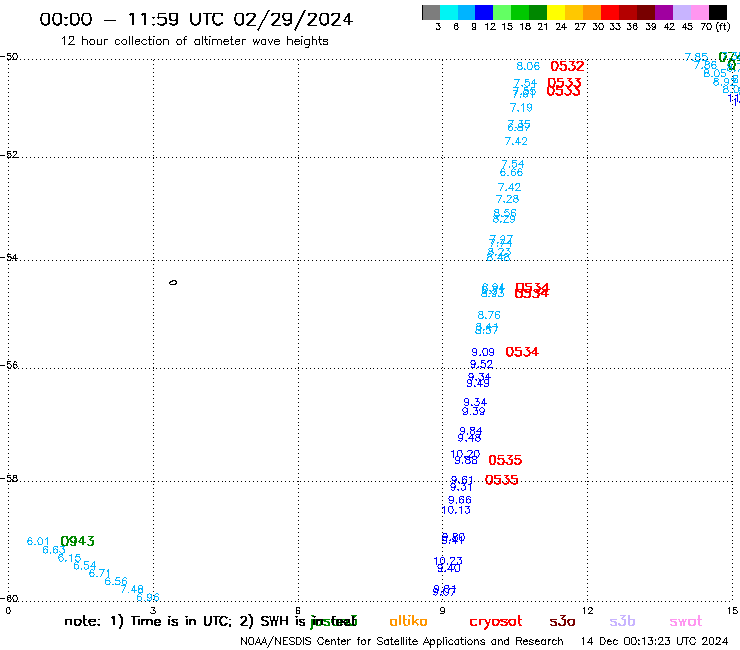Click the wave height value '7.85'
740x650 pixels.
696,57
